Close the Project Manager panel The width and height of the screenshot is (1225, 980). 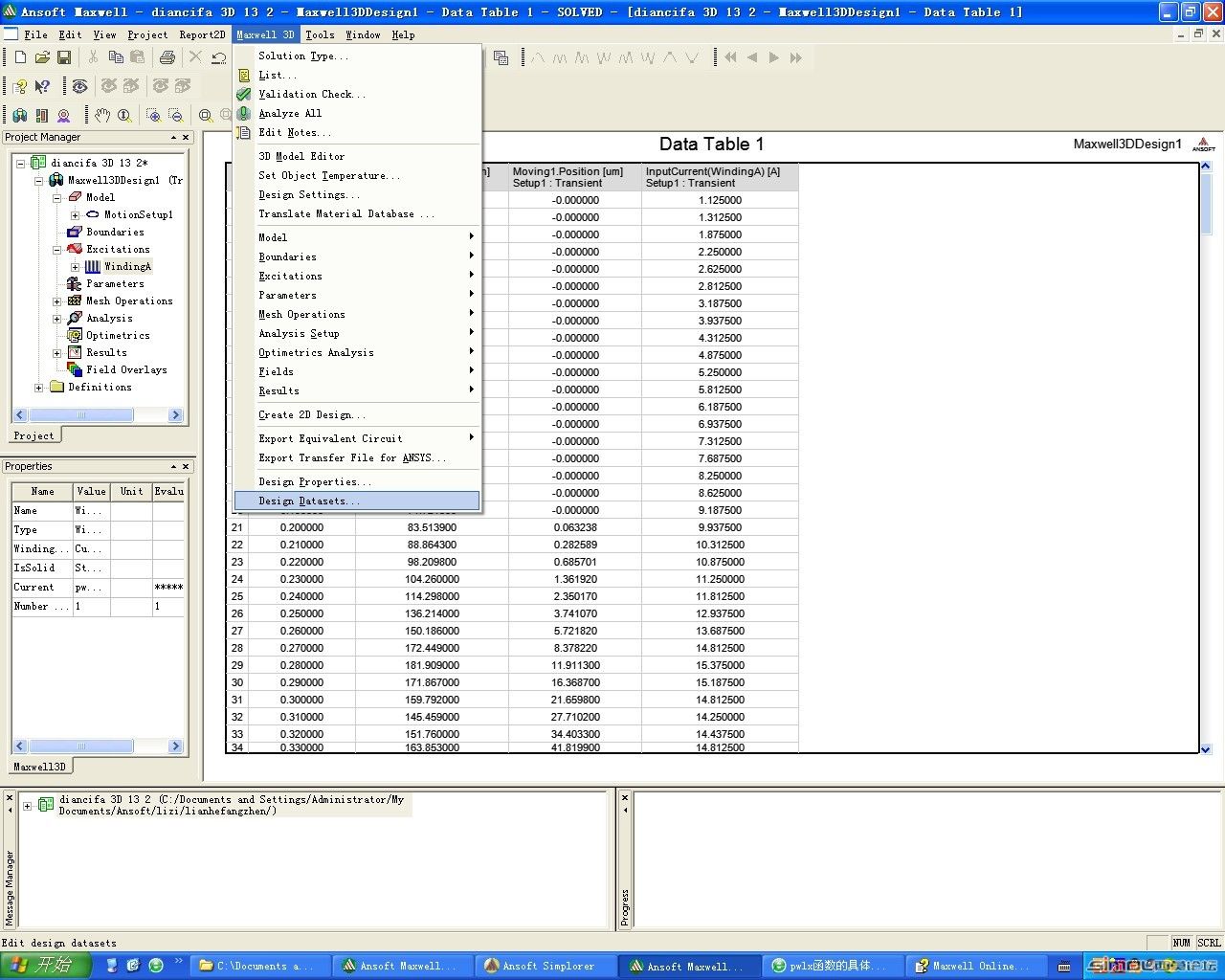[186, 138]
